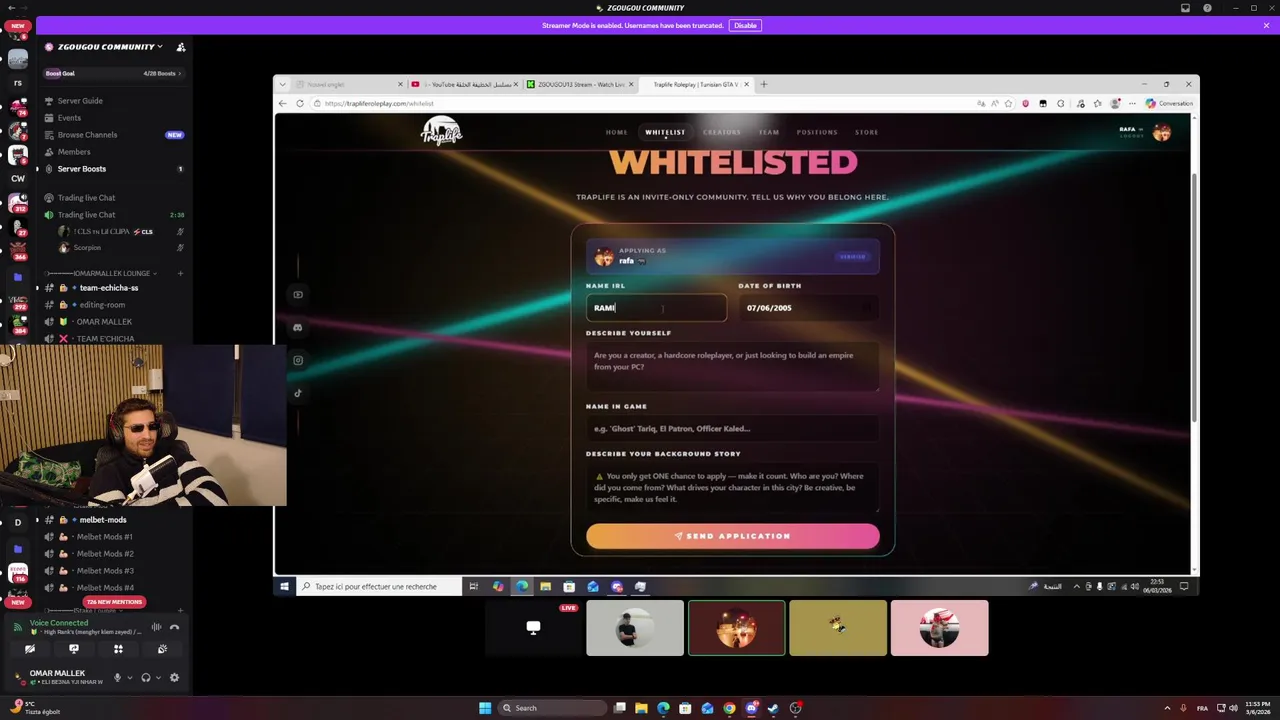1280x720 pixels.
Task: Open TEAM page in Traplife navigation
Action: (x=769, y=132)
